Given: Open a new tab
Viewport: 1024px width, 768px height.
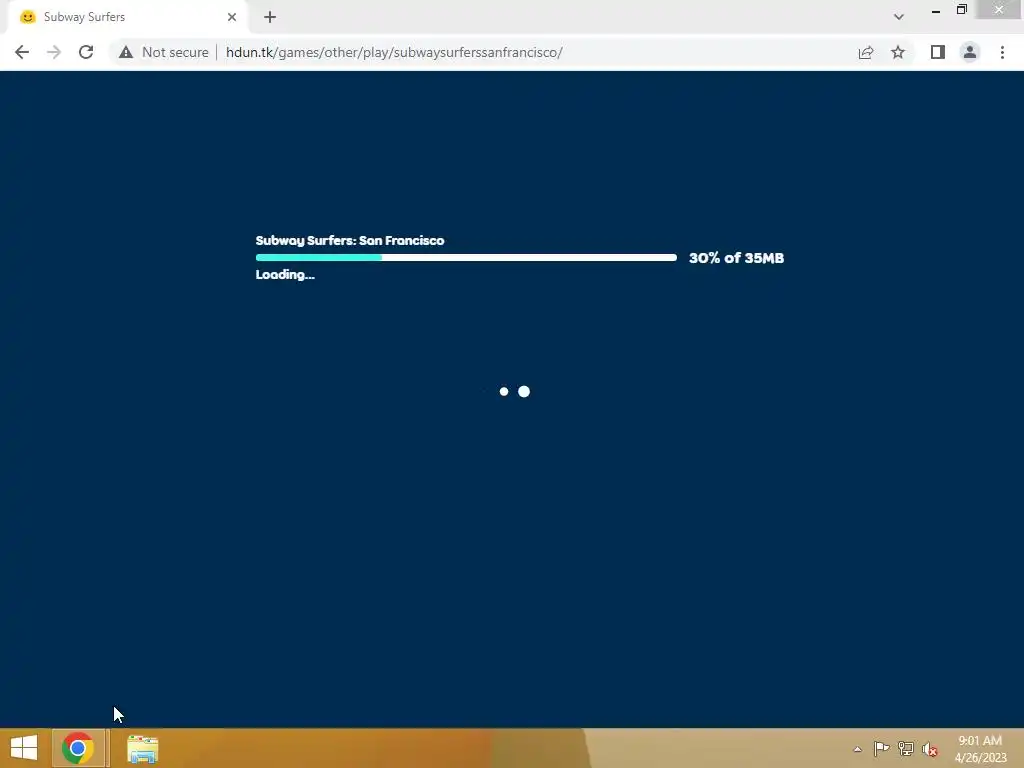Looking at the screenshot, I should click(x=270, y=17).
